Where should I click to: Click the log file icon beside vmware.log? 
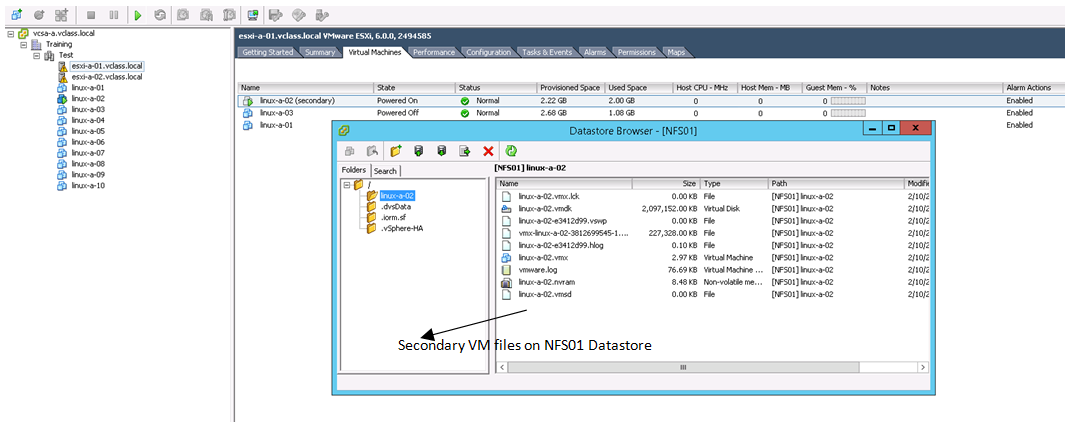coord(506,270)
